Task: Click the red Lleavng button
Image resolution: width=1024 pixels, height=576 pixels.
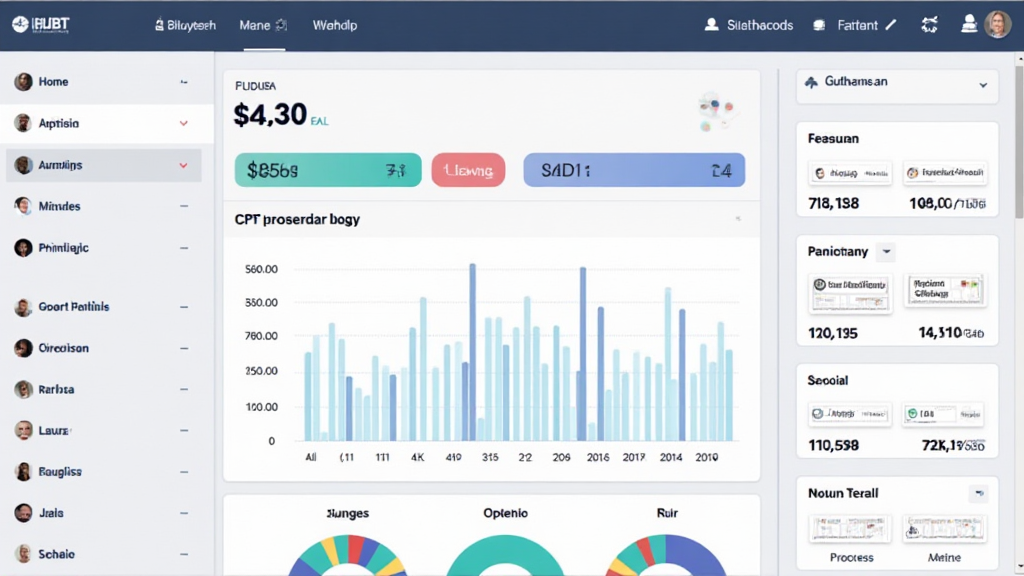Action: 468,171
